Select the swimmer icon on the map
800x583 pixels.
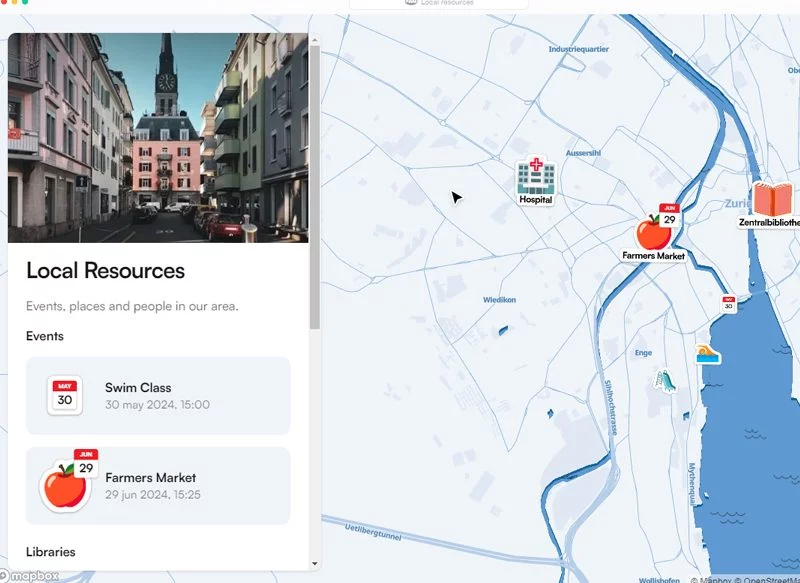click(708, 354)
